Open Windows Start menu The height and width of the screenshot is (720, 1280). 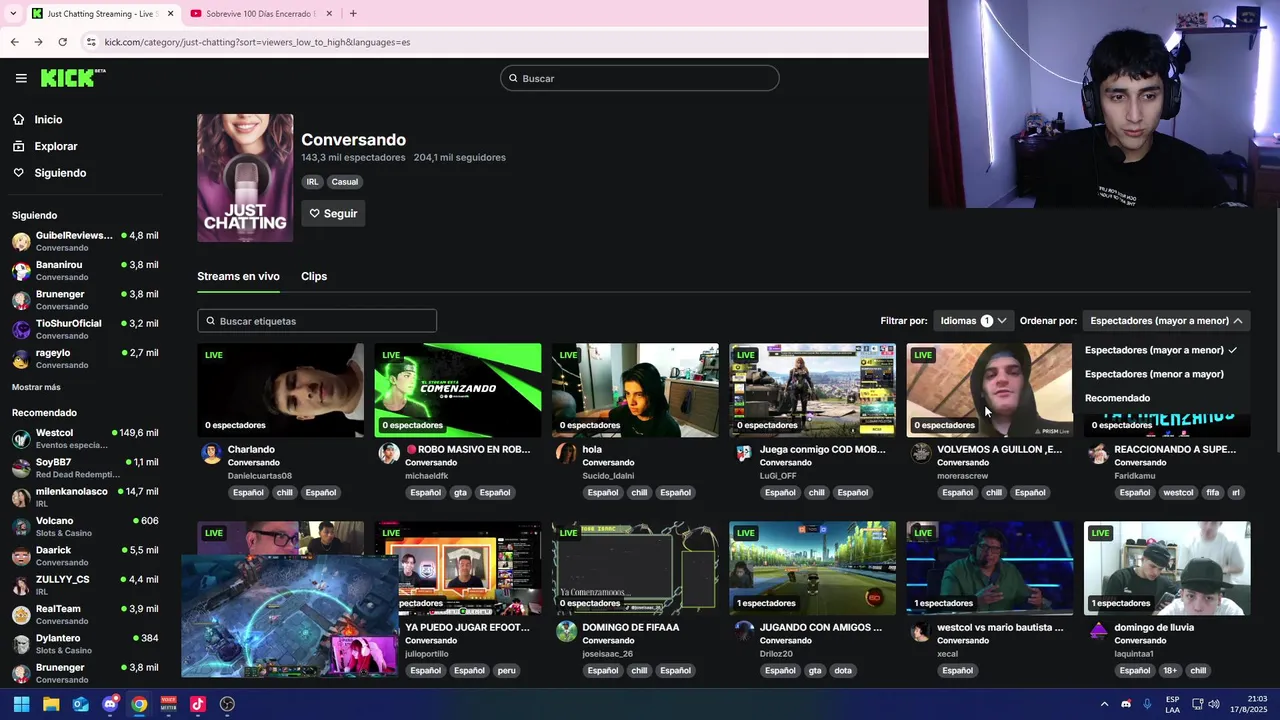(x=21, y=704)
